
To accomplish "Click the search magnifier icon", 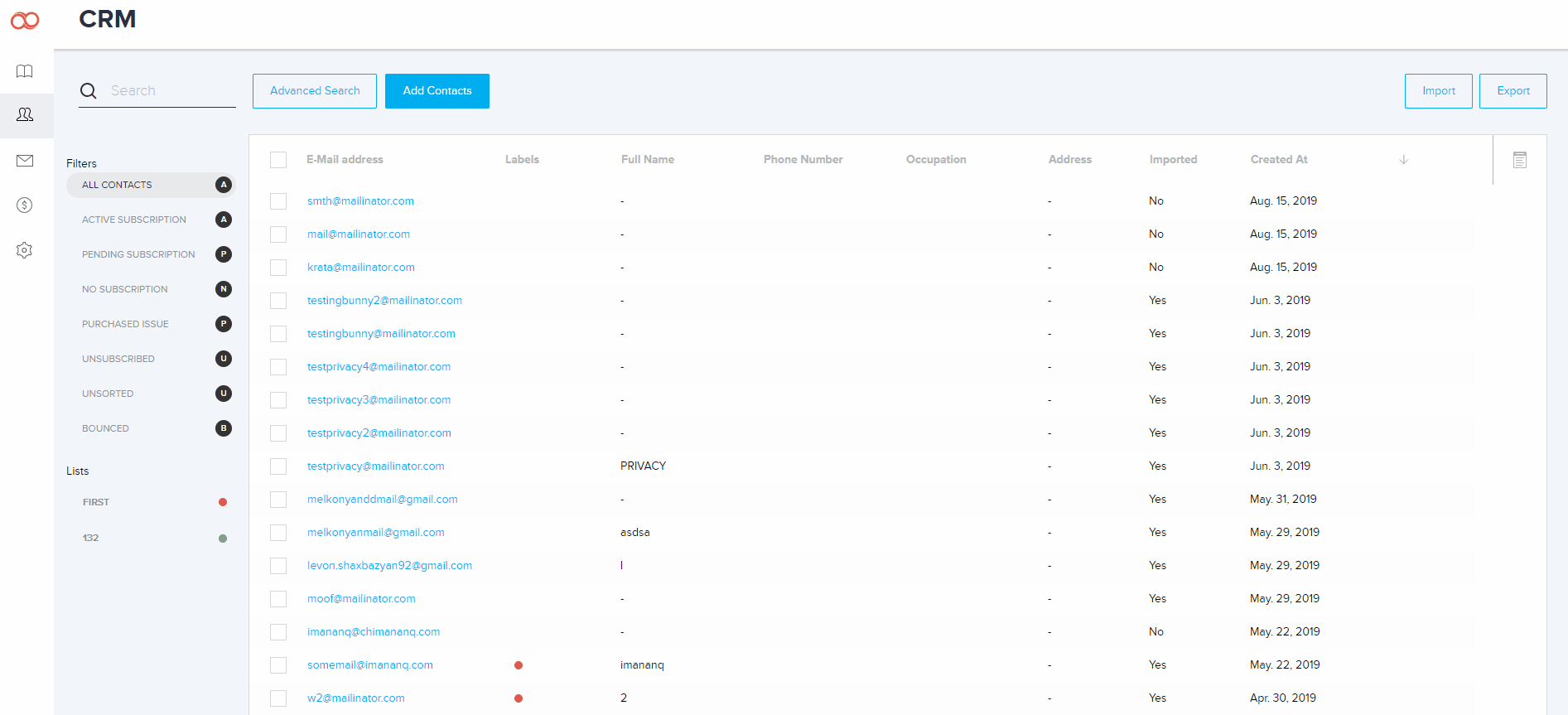I will [x=89, y=91].
